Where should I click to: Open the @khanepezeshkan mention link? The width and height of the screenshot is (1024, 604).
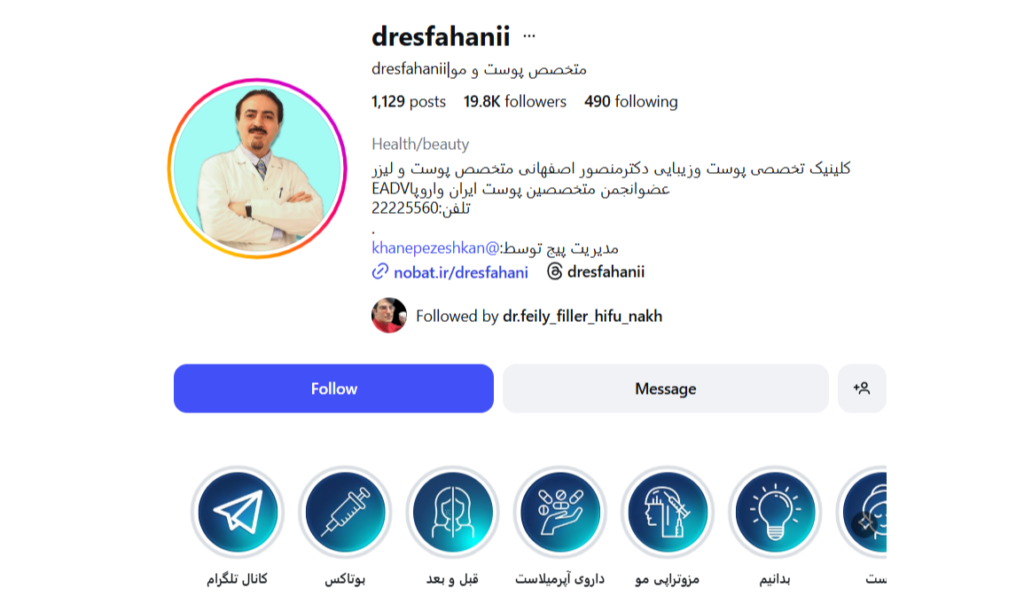pos(436,248)
